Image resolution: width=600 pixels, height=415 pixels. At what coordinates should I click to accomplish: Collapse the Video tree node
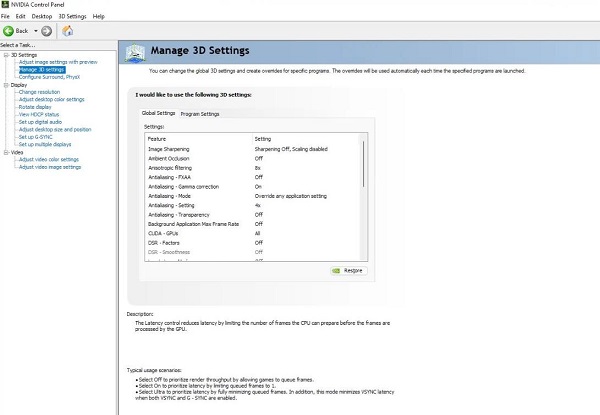point(5,152)
